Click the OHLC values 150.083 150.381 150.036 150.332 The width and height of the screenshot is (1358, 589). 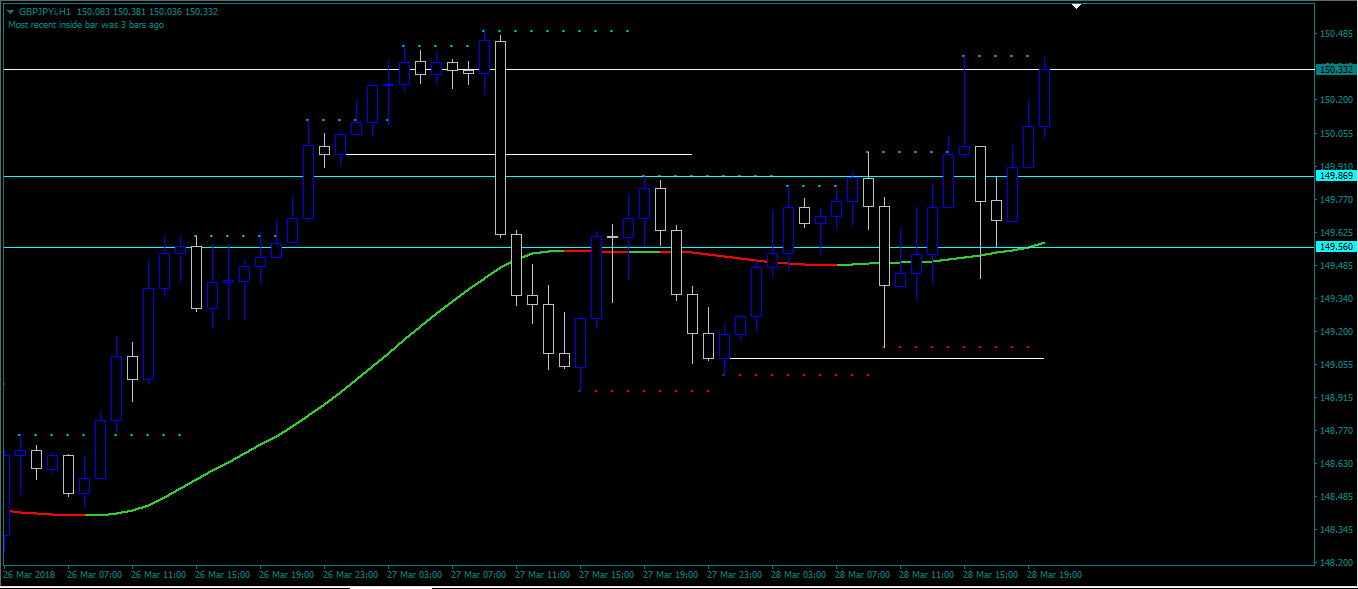(x=147, y=12)
